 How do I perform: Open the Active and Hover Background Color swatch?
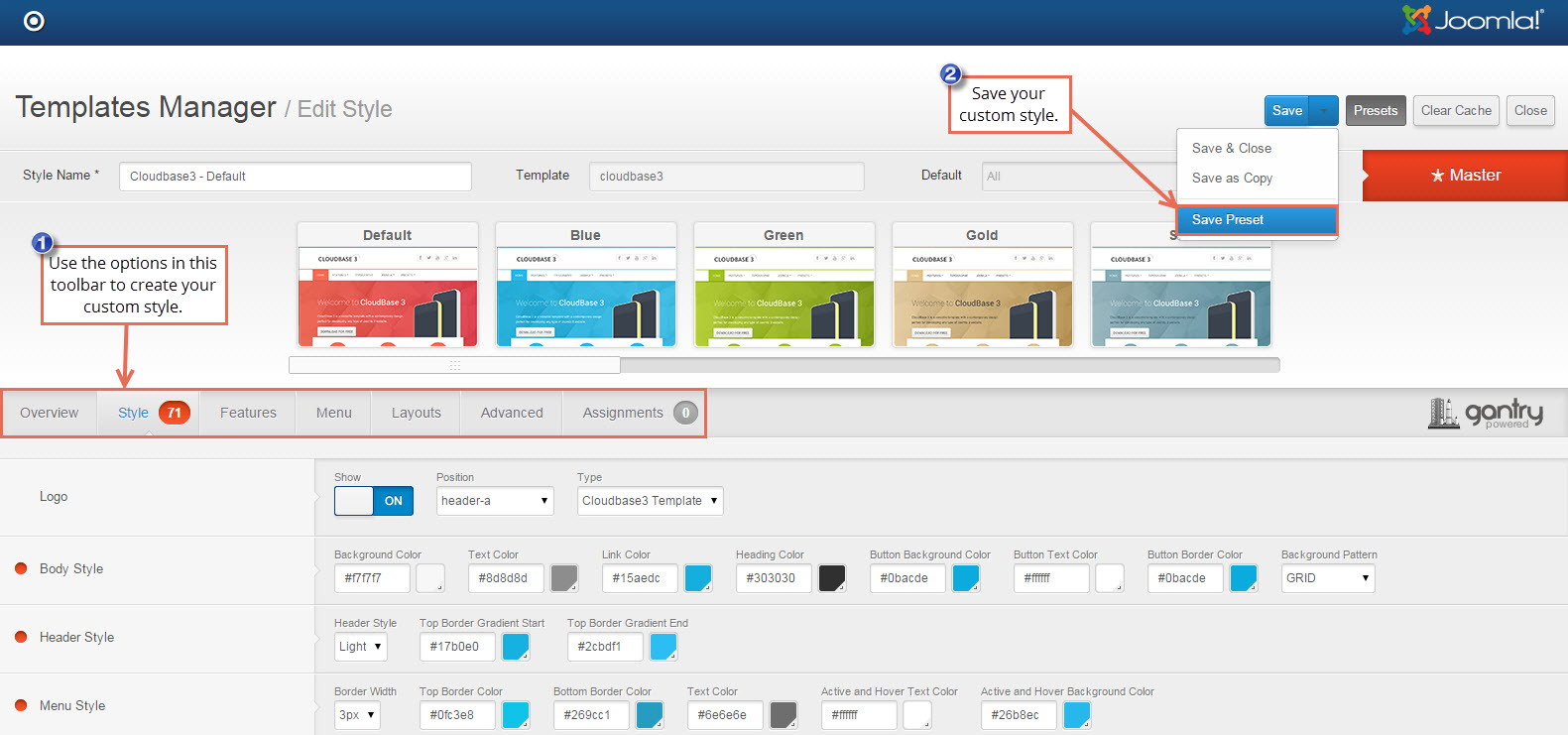point(1077,715)
